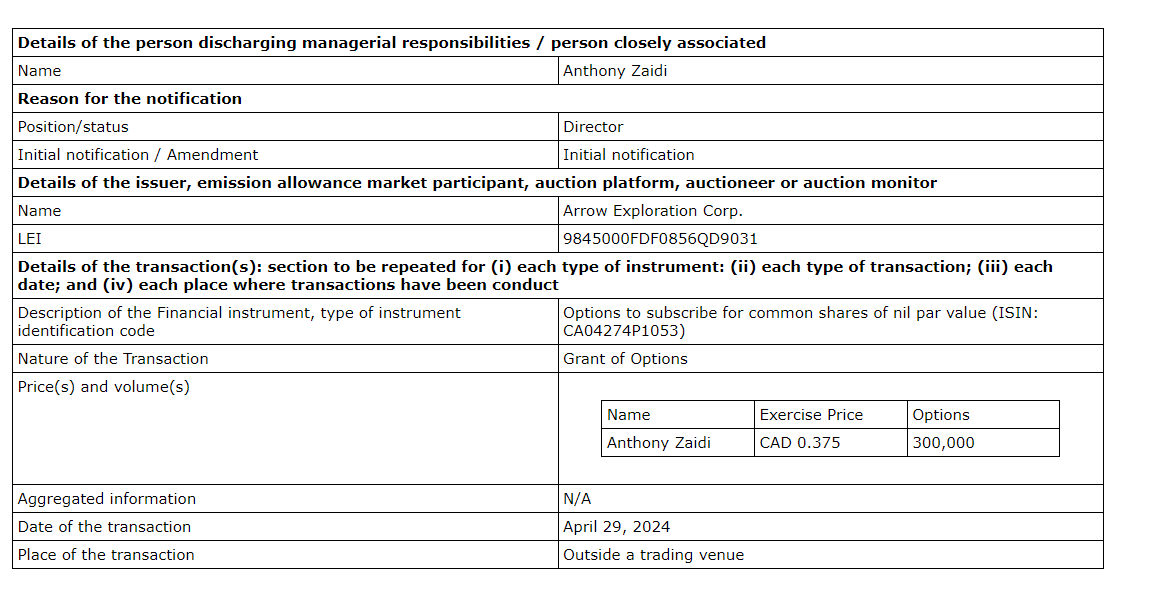Click the Nature of the Transaction label
This screenshot has height=597, width=1149.
tap(113, 359)
